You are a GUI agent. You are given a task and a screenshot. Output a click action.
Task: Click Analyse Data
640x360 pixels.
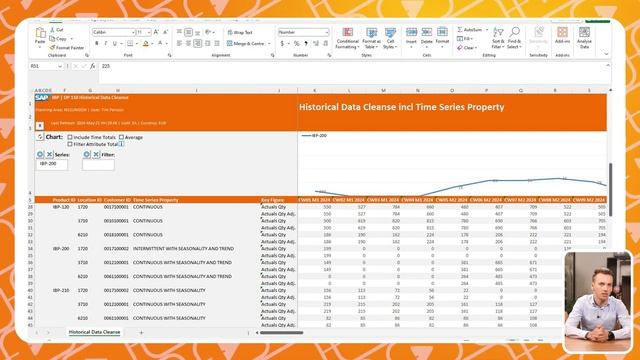pos(584,38)
